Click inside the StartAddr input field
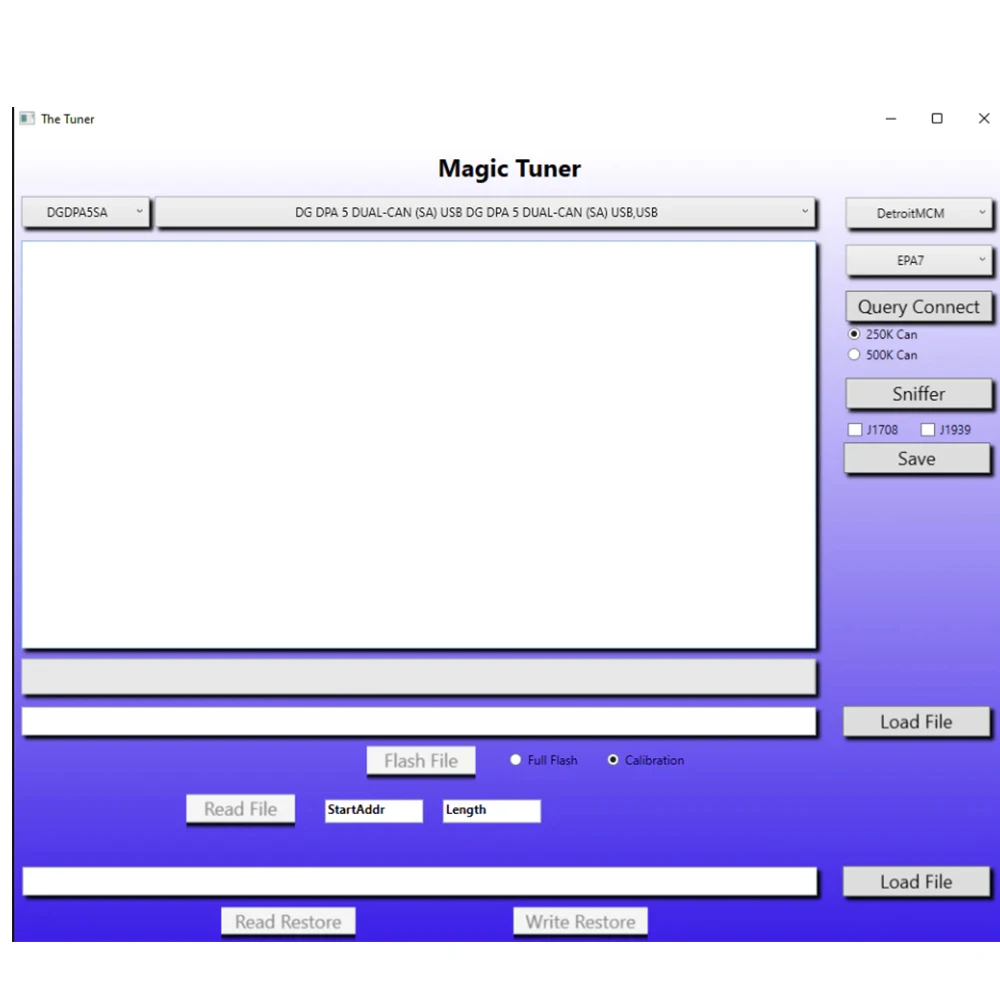The image size is (1000, 1000). coord(373,810)
